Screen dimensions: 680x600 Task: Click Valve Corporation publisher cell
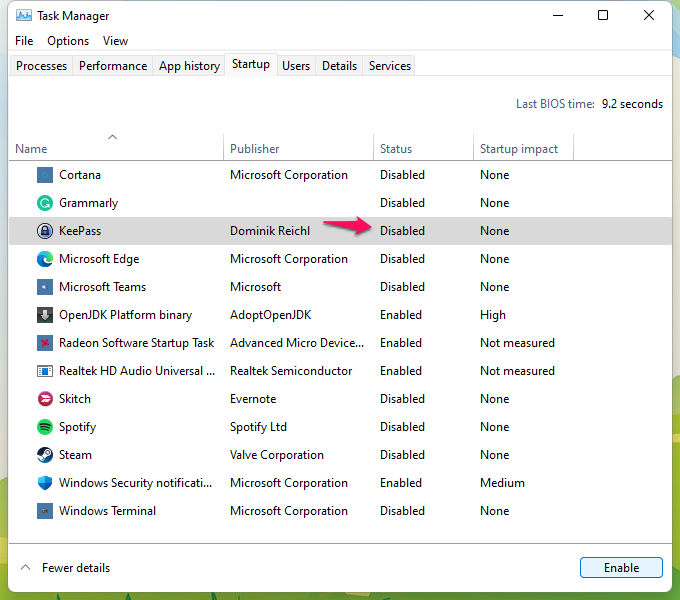click(x=277, y=455)
